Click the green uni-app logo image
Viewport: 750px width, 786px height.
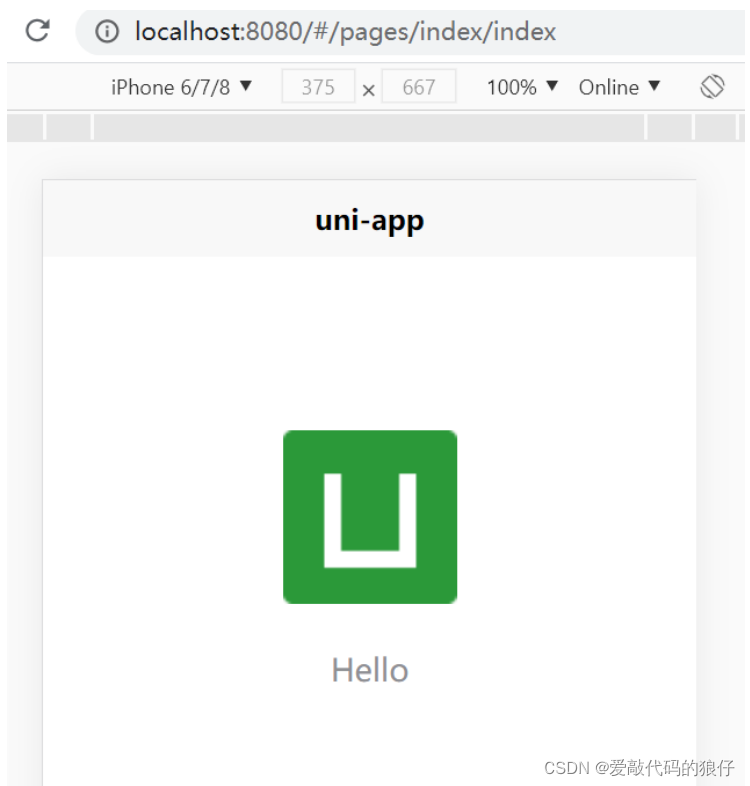[x=370, y=517]
